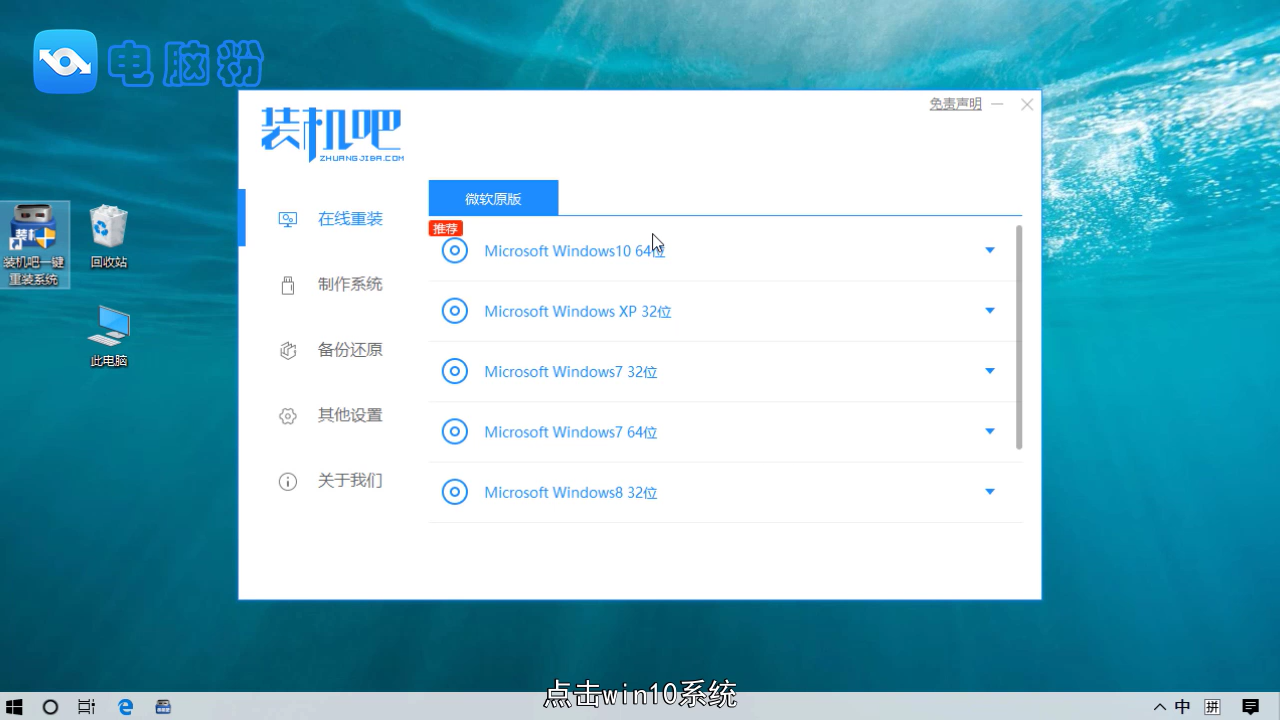The image size is (1280, 720).
Task: Launch Microsoft Edge from the taskbar
Action: 126,707
